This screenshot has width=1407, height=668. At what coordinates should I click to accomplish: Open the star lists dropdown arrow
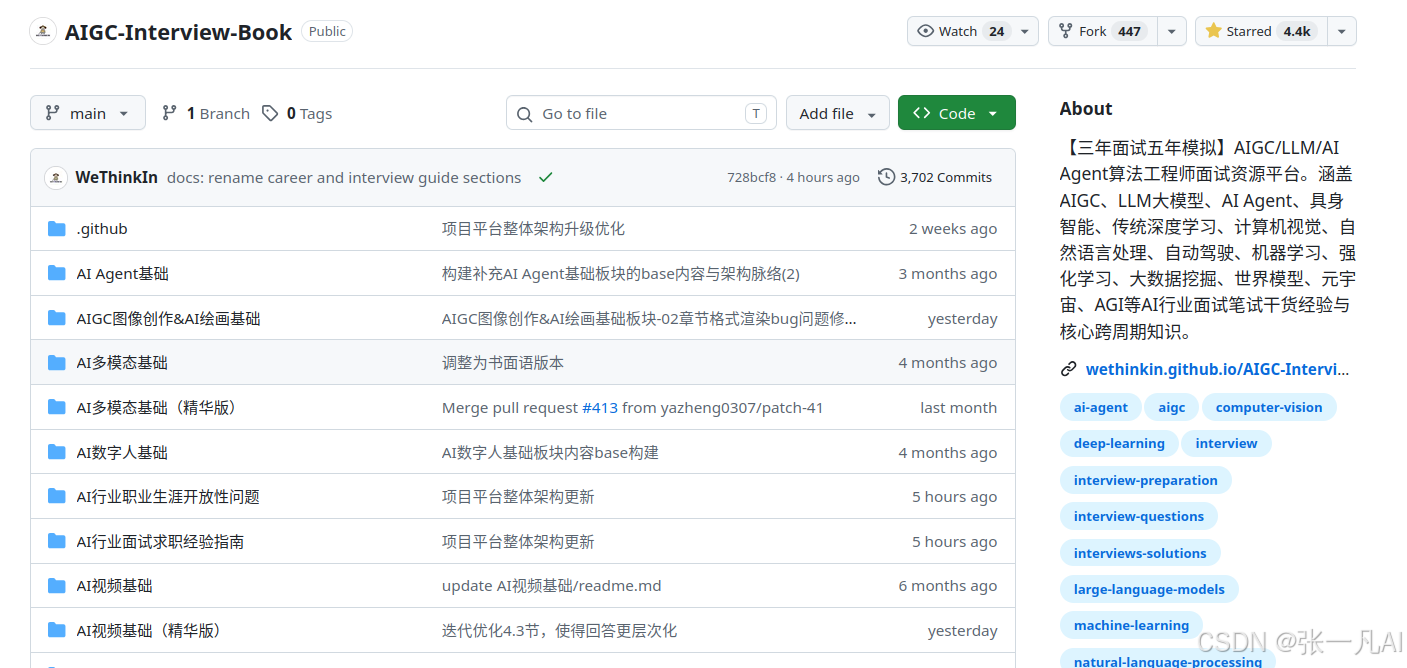coord(1341,31)
